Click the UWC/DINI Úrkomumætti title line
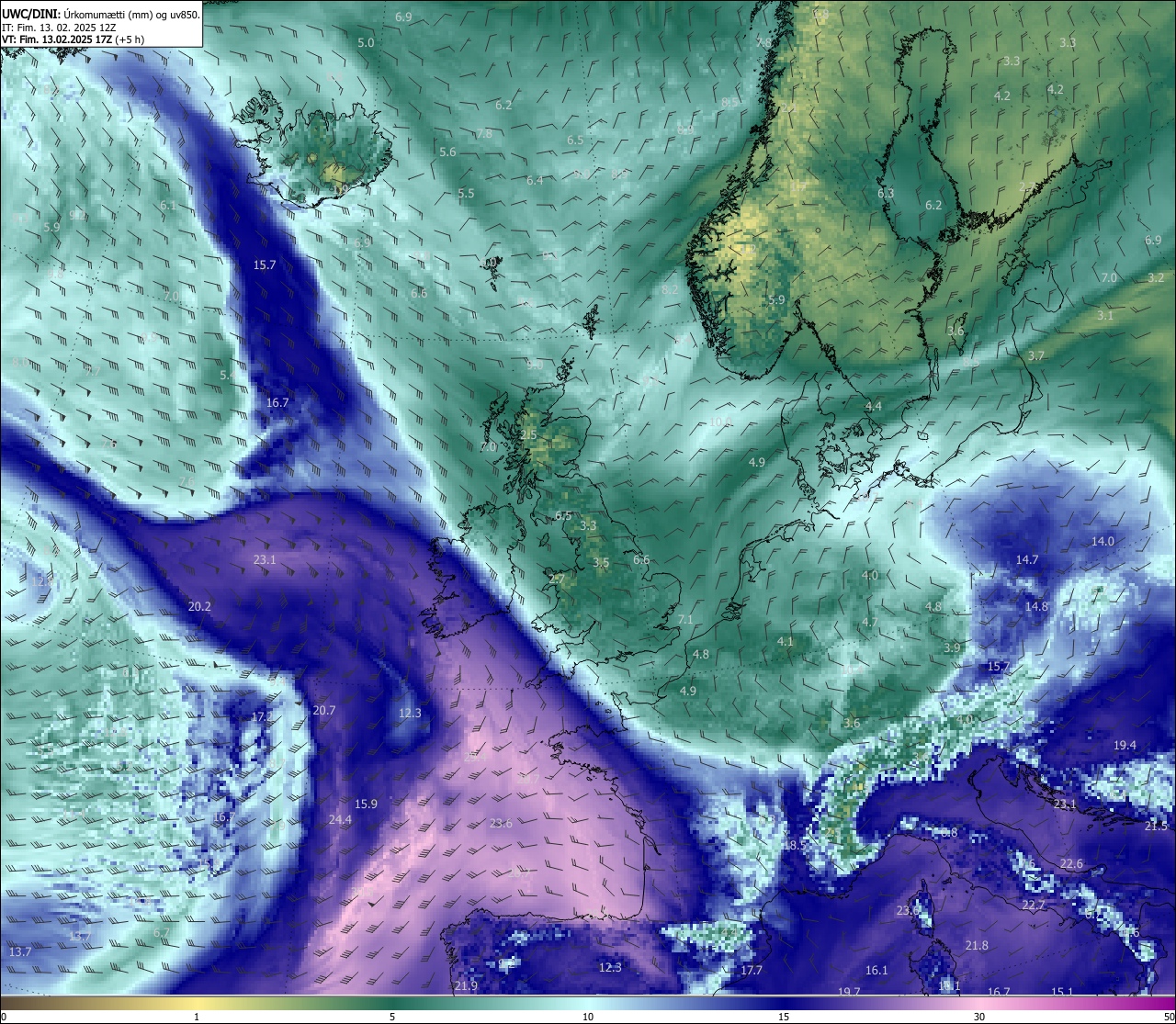The width and height of the screenshot is (1176, 1024). click(101, 15)
